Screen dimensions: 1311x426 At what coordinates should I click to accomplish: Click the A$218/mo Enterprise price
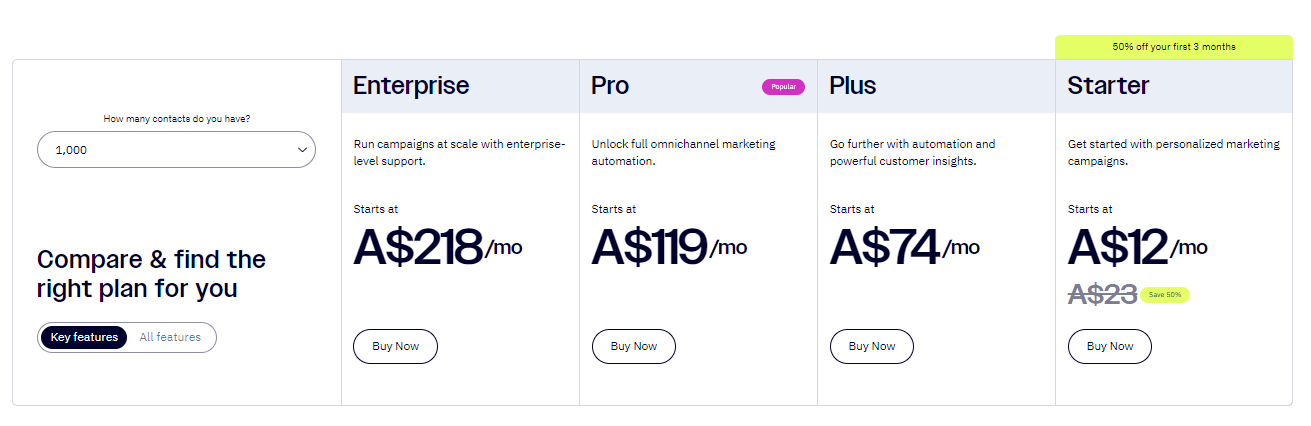coord(437,247)
